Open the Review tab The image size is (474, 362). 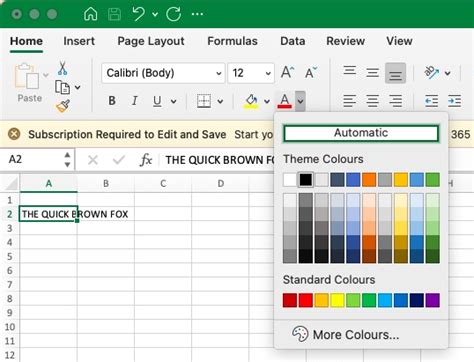point(345,41)
